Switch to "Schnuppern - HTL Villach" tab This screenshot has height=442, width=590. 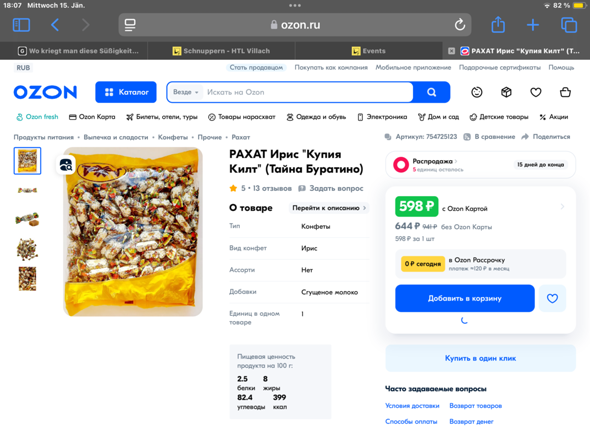coord(221,51)
